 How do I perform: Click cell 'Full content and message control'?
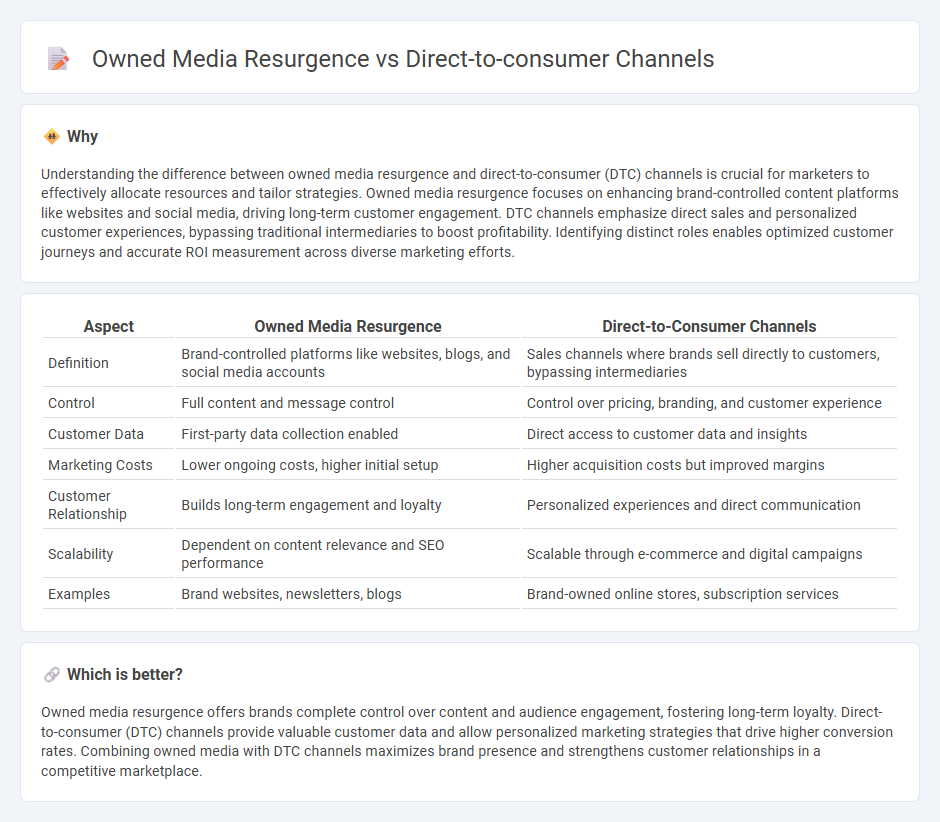348,403
